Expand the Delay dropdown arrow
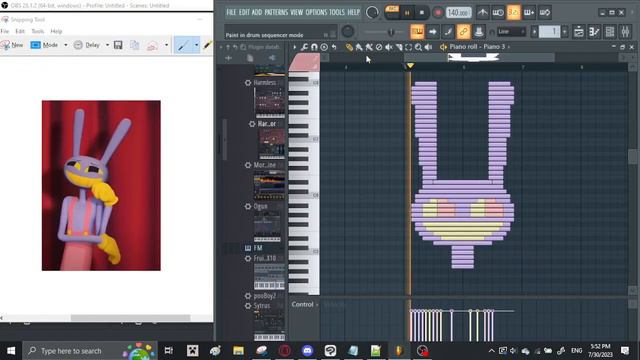This screenshot has width=640, height=360. pyautogui.click(x=107, y=45)
